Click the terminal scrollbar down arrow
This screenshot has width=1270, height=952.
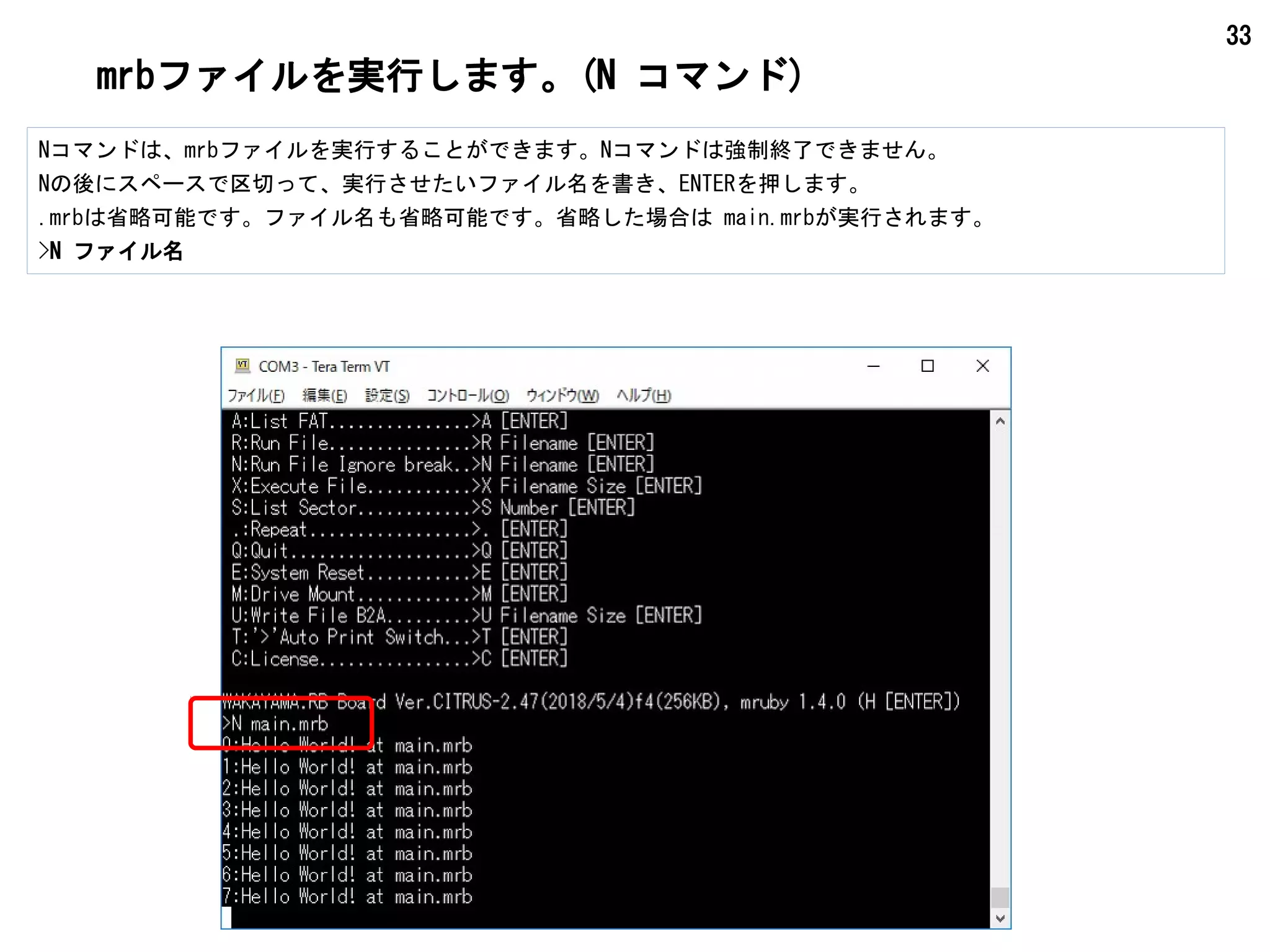(x=1000, y=919)
